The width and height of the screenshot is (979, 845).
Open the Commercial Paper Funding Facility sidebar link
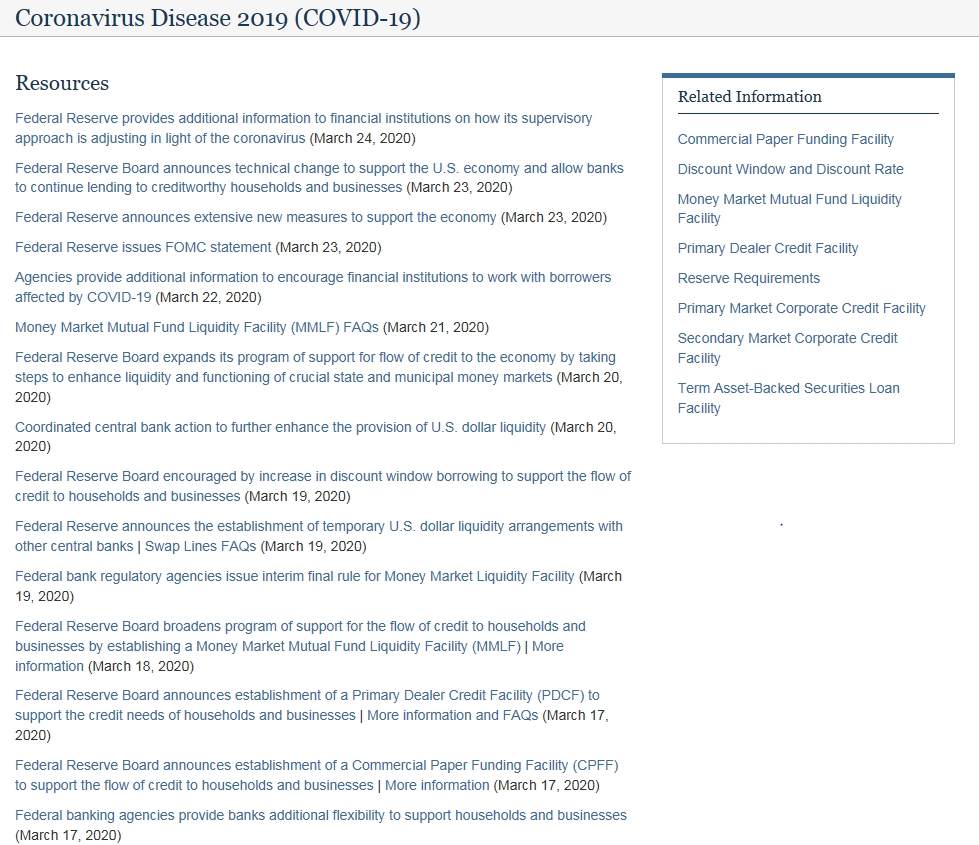[x=785, y=139]
